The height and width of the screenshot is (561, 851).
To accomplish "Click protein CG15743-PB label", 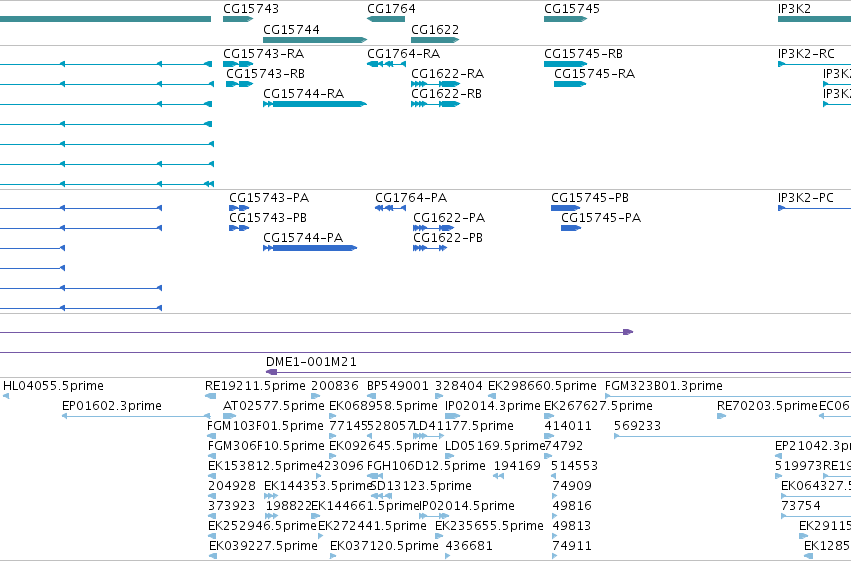I will 268,218.
